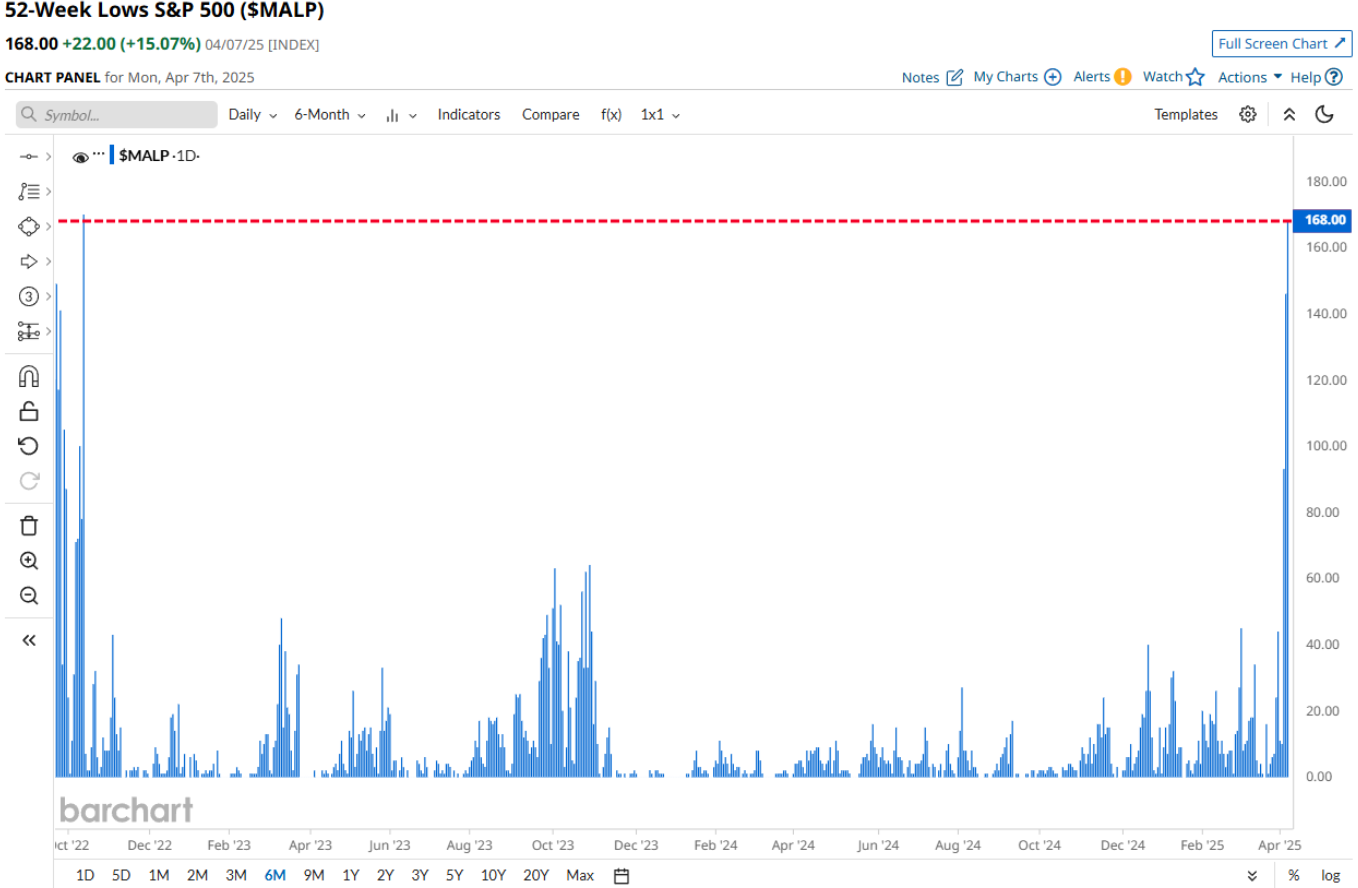1358x888 pixels.
Task: Open the Elliott wave numbering tool
Action: point(29,296)
